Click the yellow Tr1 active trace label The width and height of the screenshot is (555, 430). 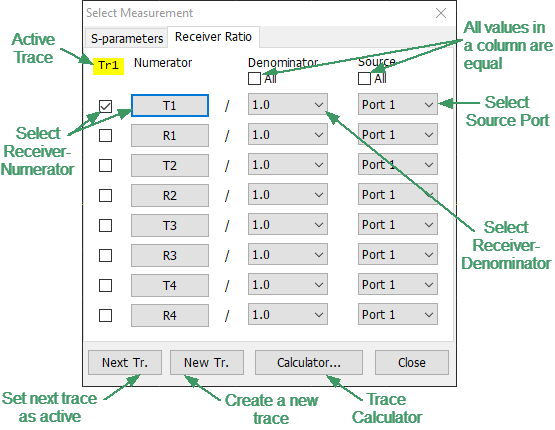click(108, 66)
